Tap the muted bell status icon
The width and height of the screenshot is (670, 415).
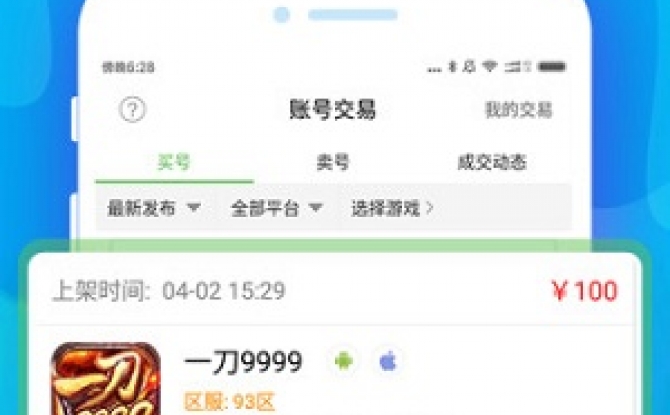pos(469,66)
